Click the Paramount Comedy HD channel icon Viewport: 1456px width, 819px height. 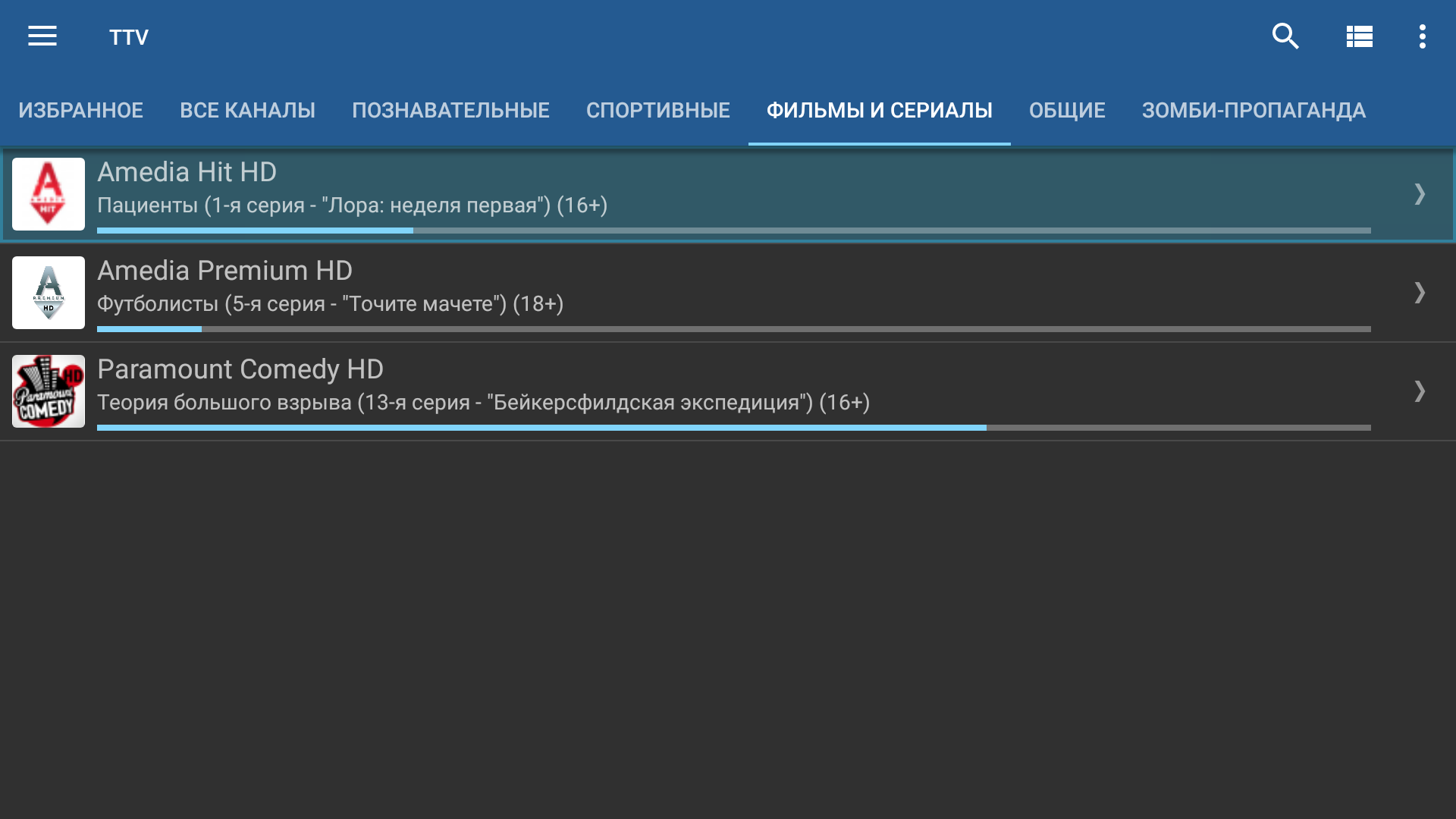point(48,390)
